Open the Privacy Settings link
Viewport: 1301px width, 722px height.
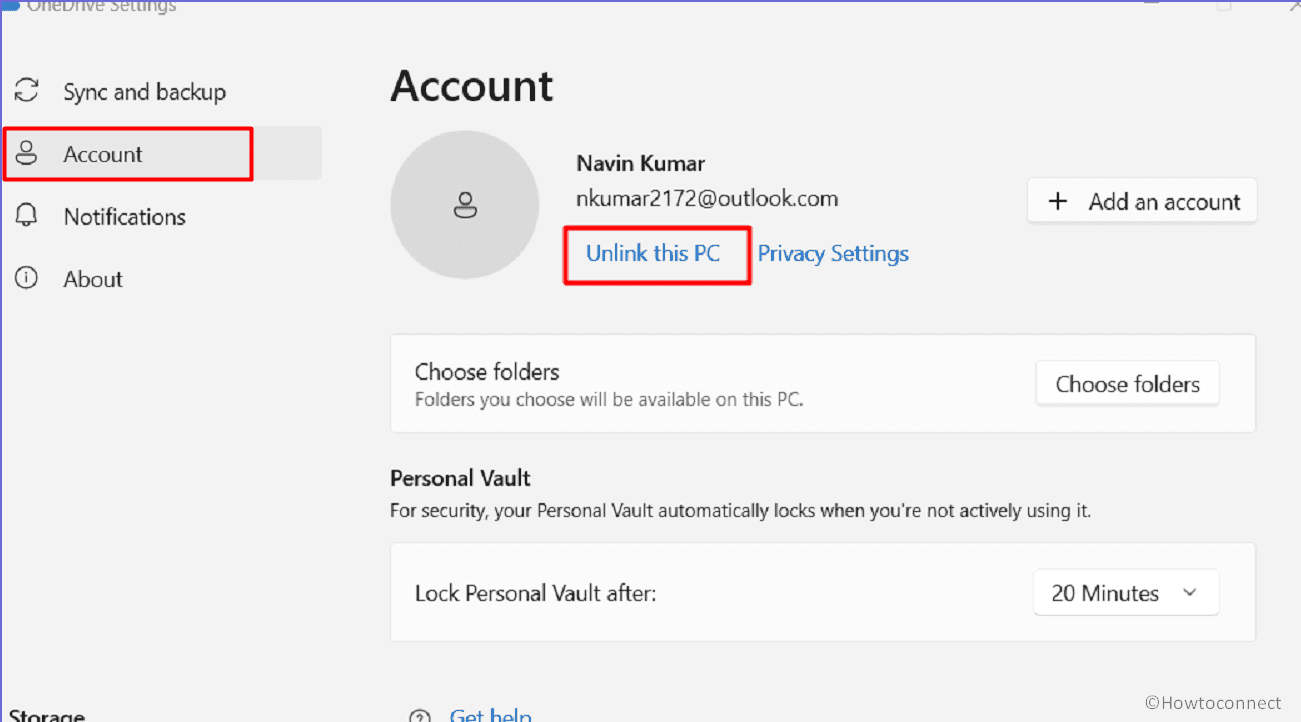(x=833, y=254)
